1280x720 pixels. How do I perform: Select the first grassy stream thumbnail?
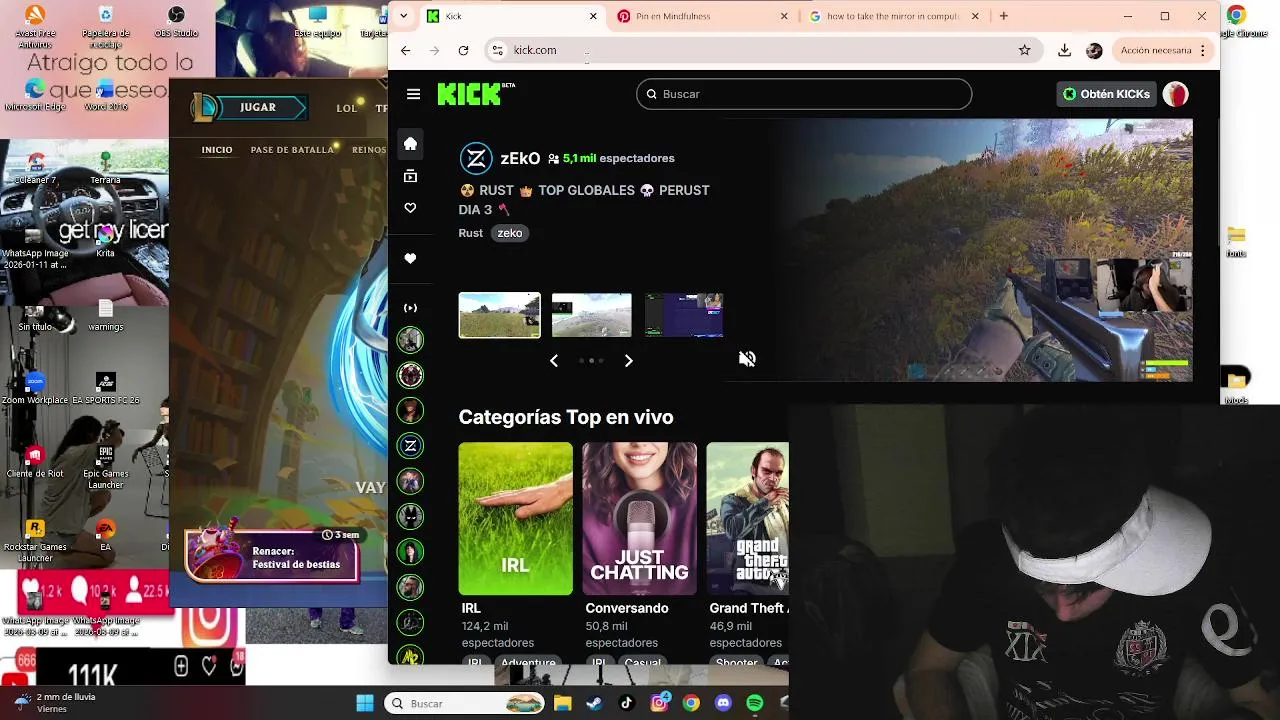pos(499,315)
